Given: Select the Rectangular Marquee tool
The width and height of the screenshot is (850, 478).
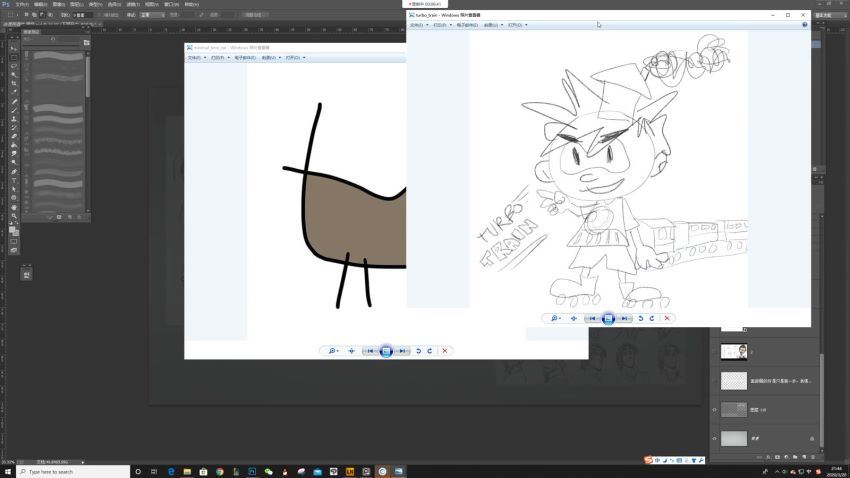Looking at the screenshot, I should click(14, 57).
